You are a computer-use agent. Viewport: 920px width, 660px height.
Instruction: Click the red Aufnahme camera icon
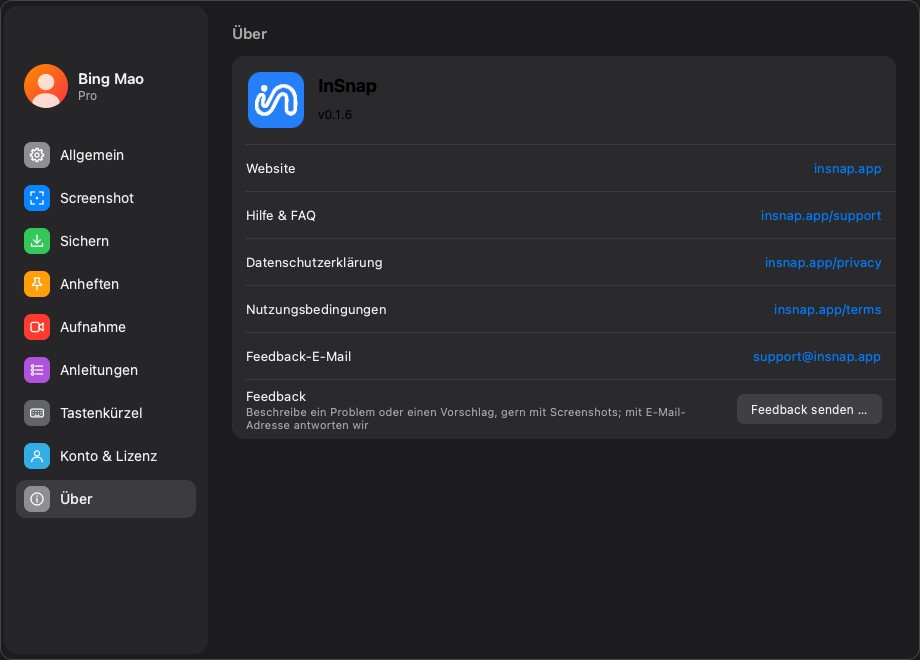(37, 327)
